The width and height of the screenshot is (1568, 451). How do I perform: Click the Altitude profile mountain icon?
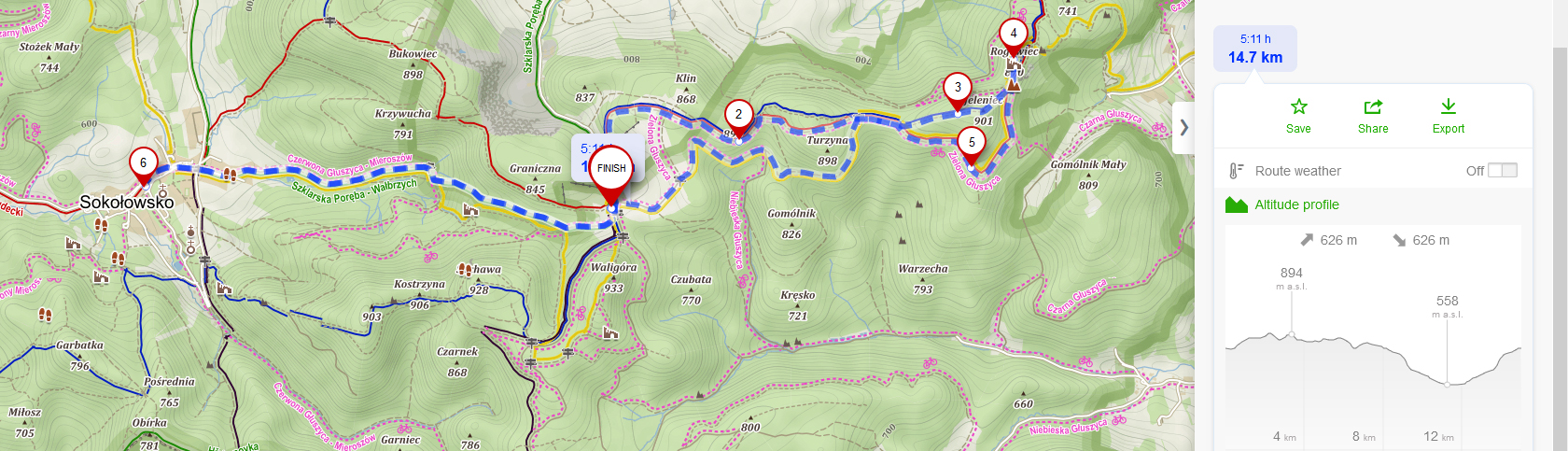[1237, 204]
